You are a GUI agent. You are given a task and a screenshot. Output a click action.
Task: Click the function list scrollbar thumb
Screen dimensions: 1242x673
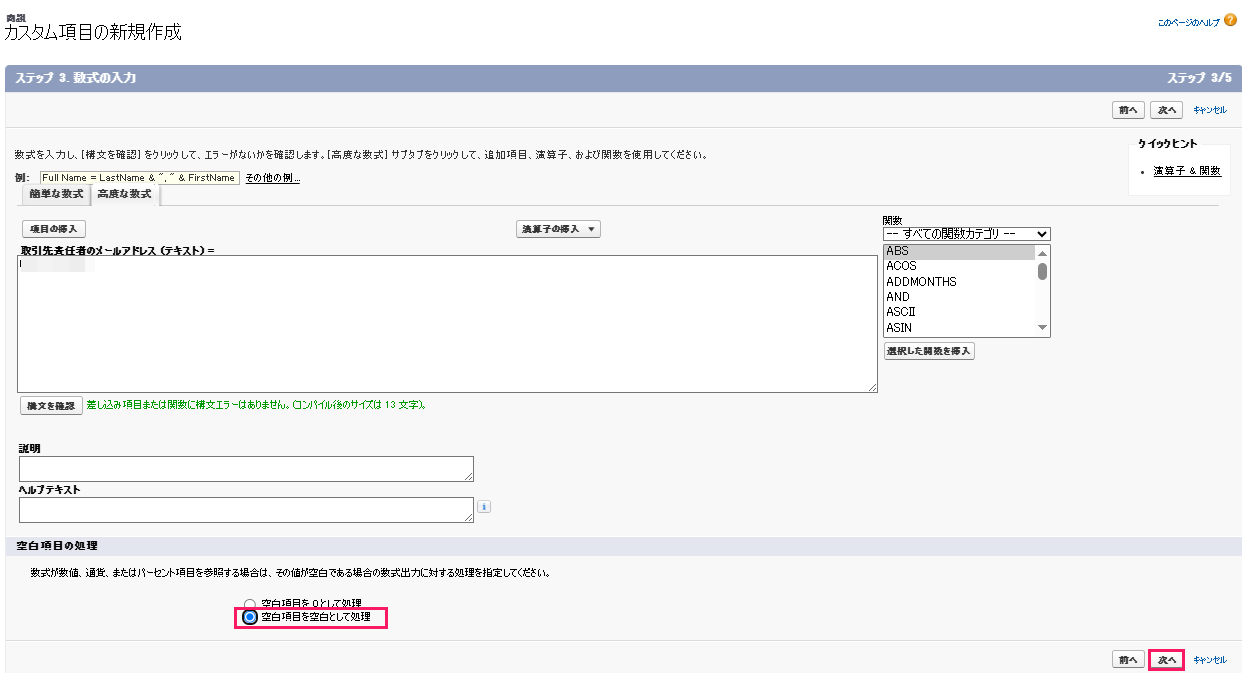(1042, 271)
